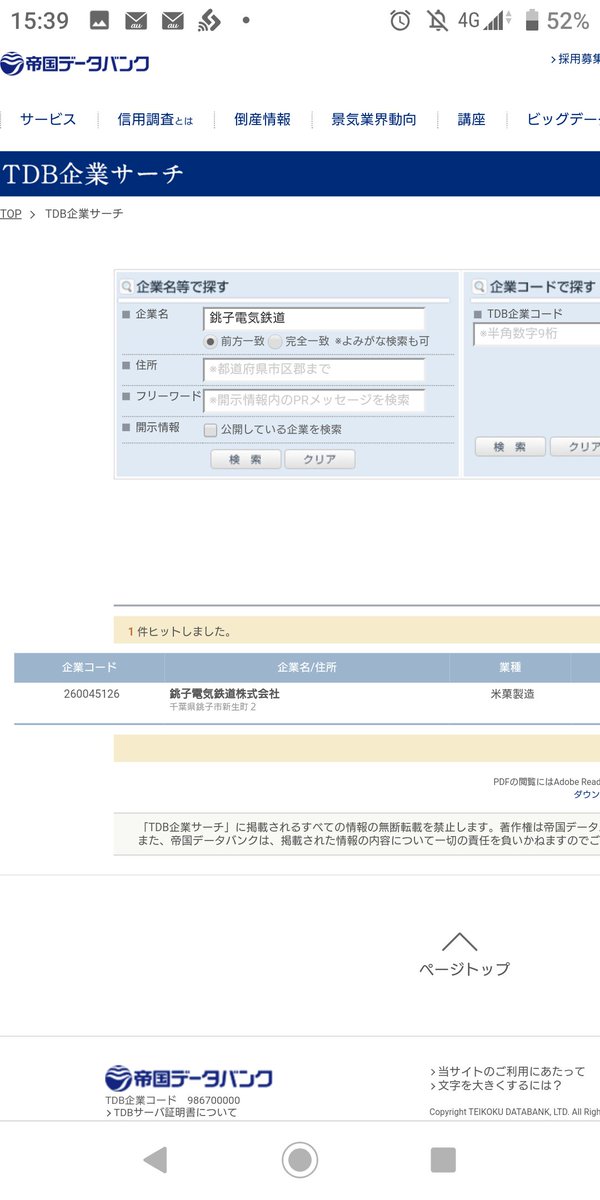600x1200 pixels.
Task: Open 当サイトのご利用にあたって footer link
Action: tap(509, 1071)
